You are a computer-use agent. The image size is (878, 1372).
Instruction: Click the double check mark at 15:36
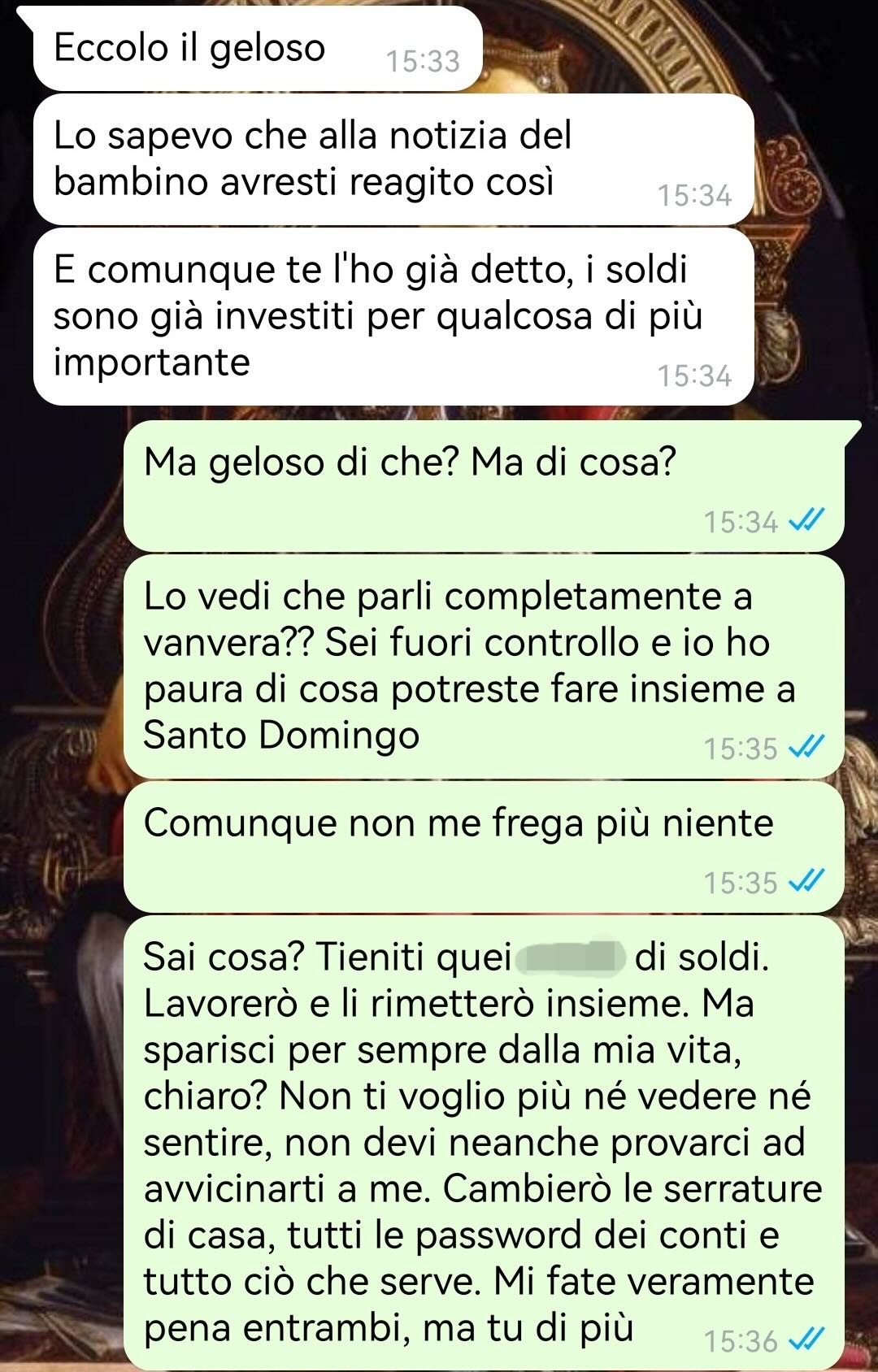(x=807, y=1339)
